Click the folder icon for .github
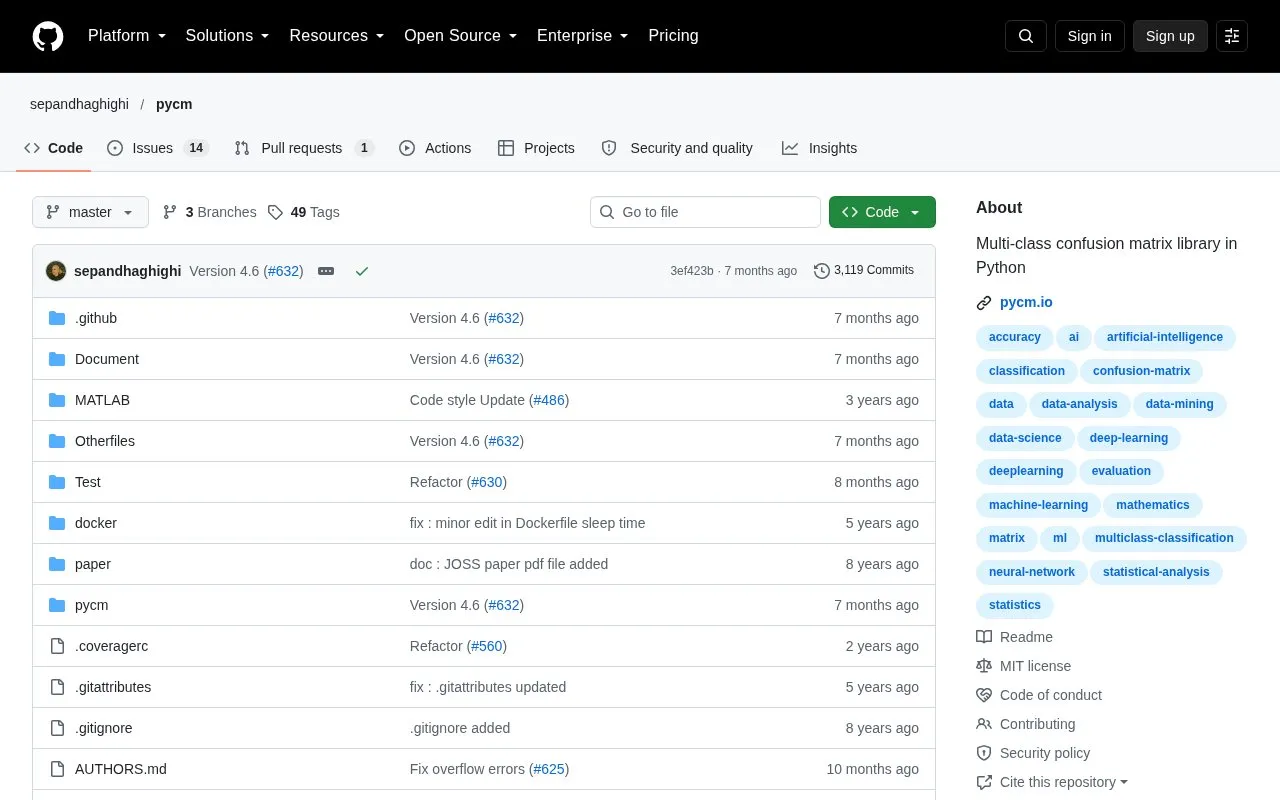 tap(57, 318)
